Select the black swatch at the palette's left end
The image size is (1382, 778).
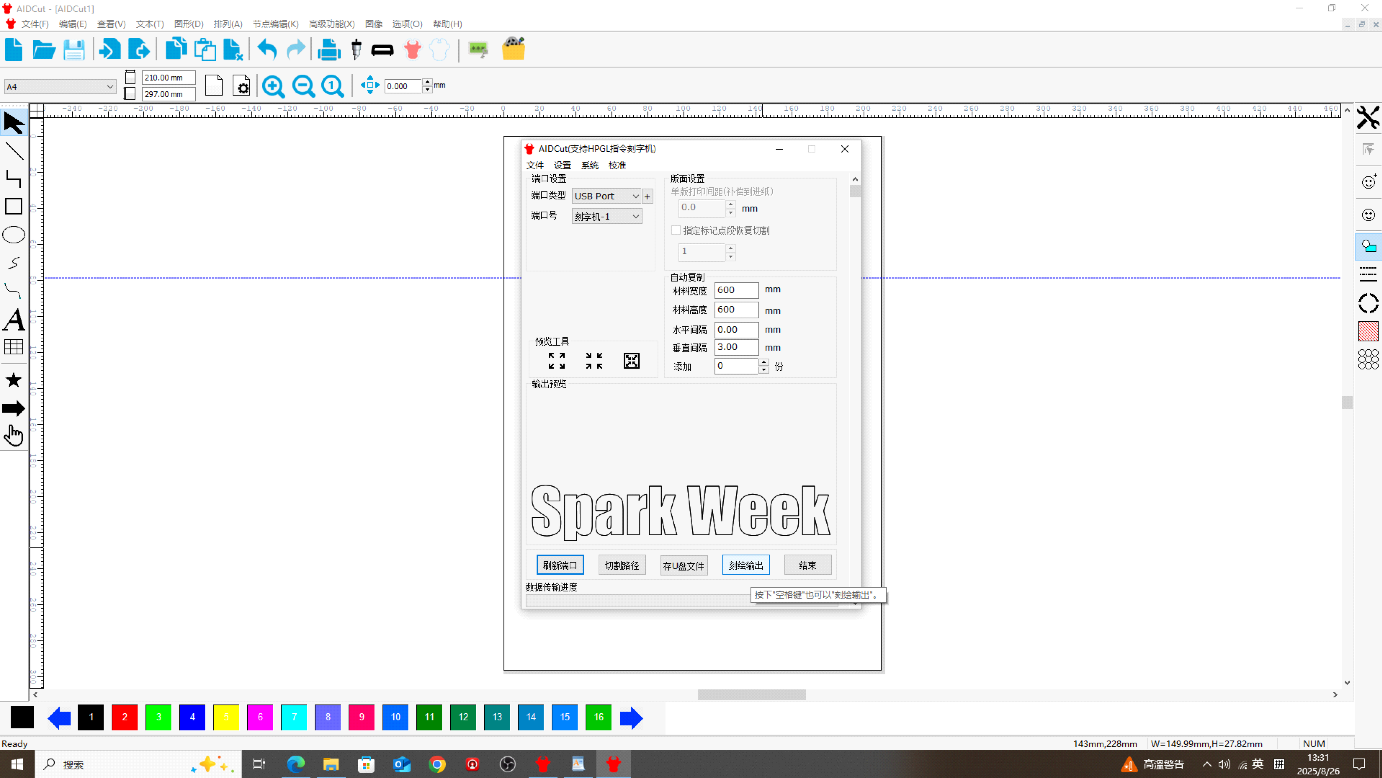pos(22,717)
